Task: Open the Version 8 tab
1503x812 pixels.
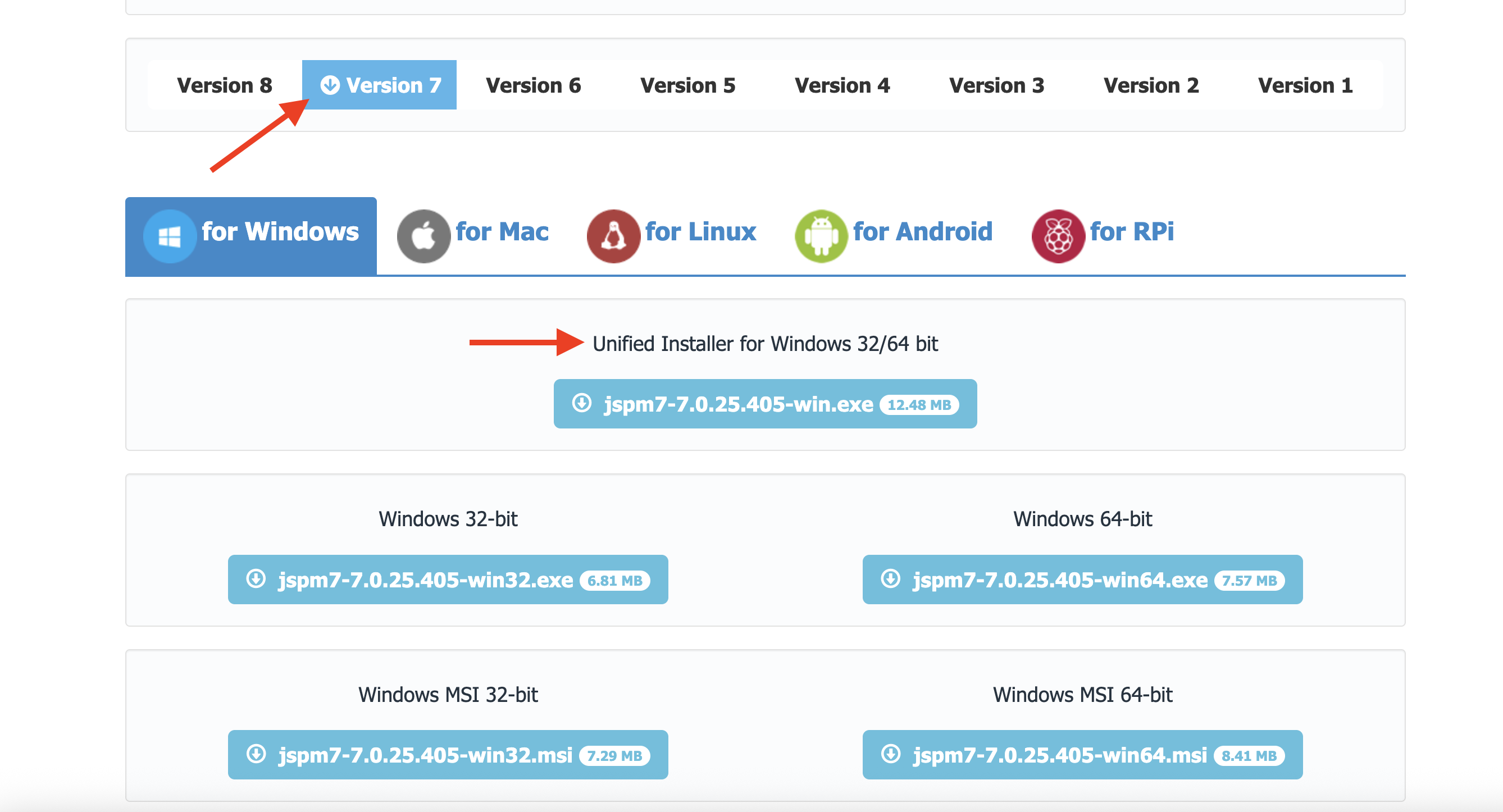Action: click(225, 85)
